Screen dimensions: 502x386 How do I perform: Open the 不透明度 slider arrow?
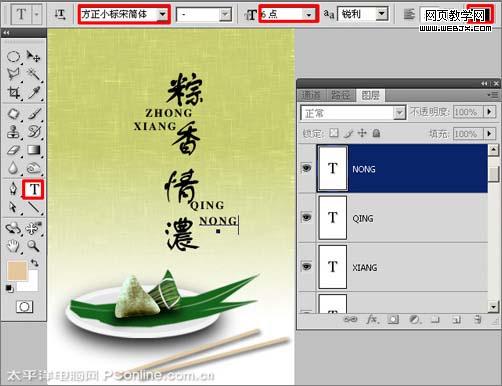pyautogui.click(x=489, y=112)
